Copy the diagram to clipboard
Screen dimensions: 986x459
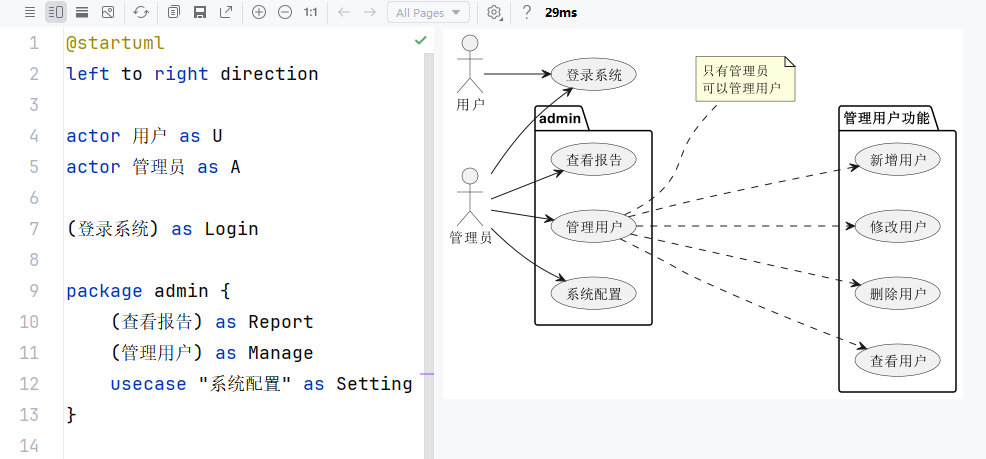[x=174, y=12]
